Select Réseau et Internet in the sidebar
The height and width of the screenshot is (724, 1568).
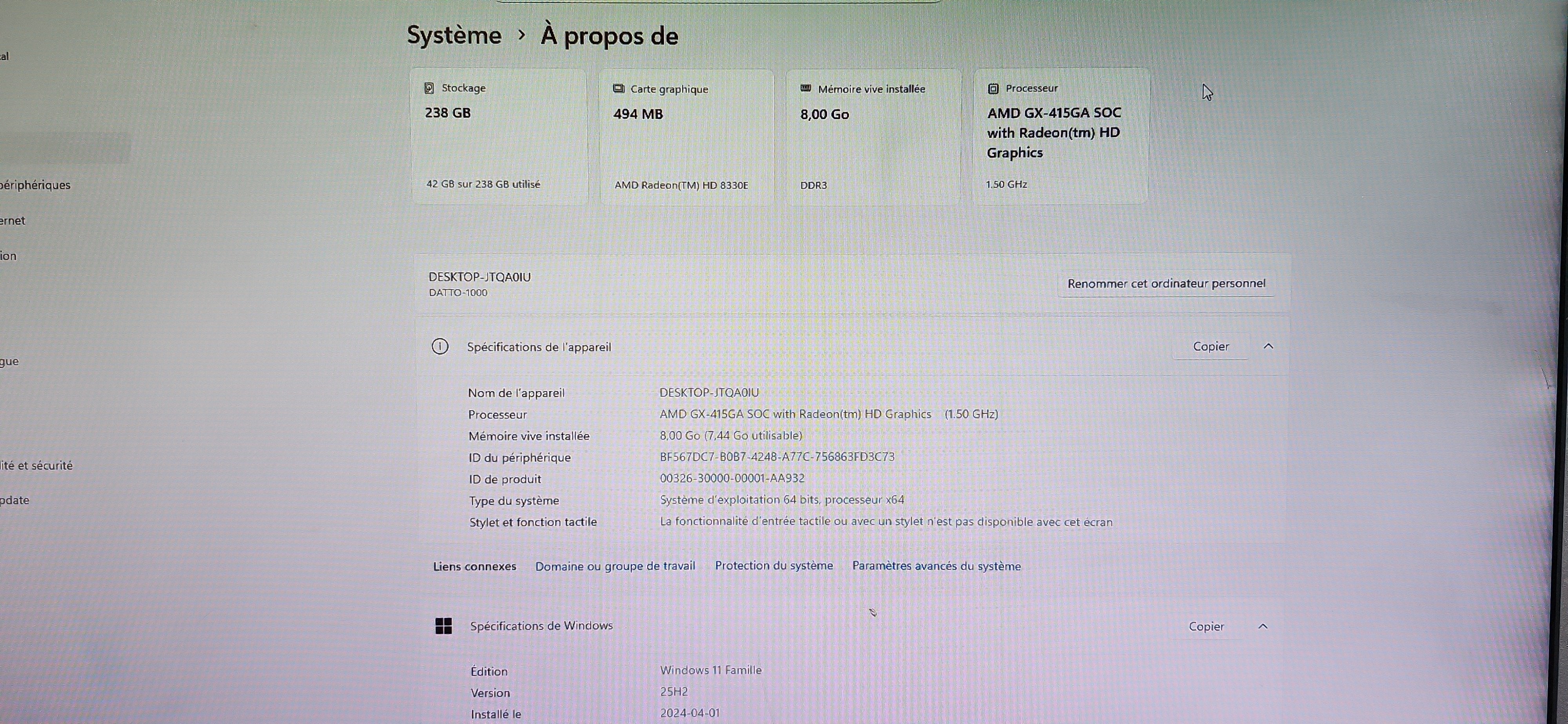pos(13,220)
